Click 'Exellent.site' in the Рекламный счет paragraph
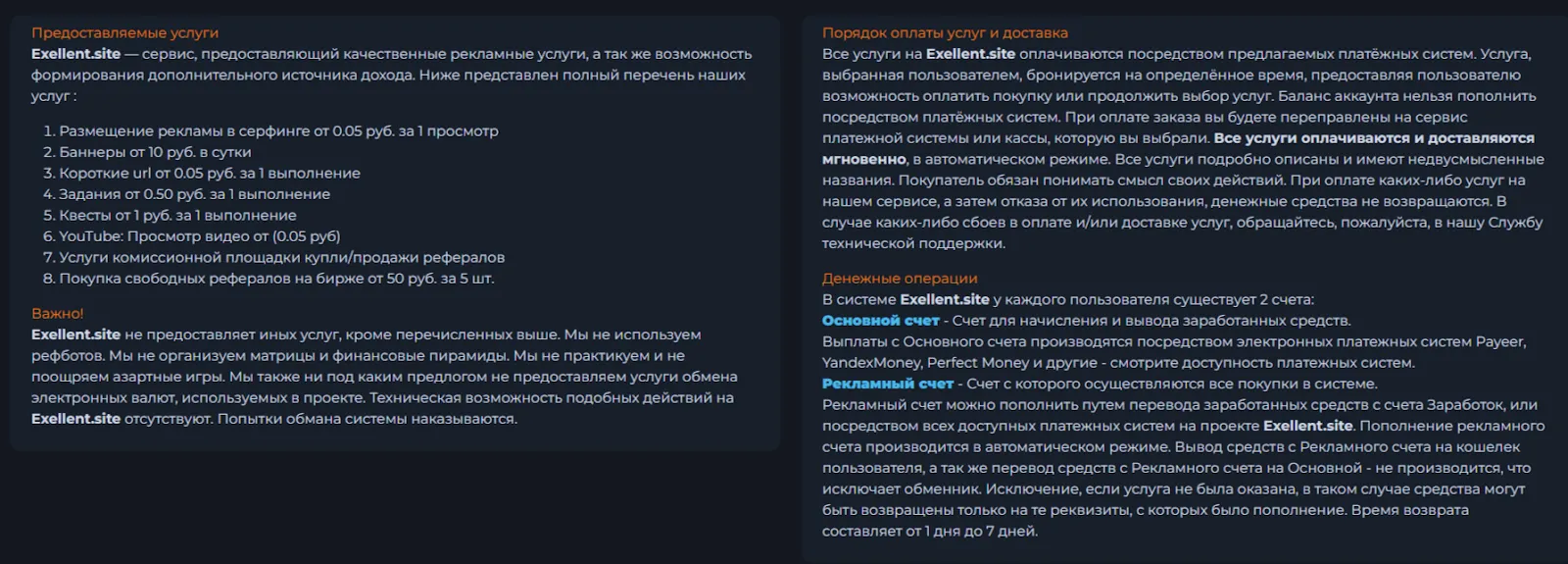 (x=1308, y=426)
